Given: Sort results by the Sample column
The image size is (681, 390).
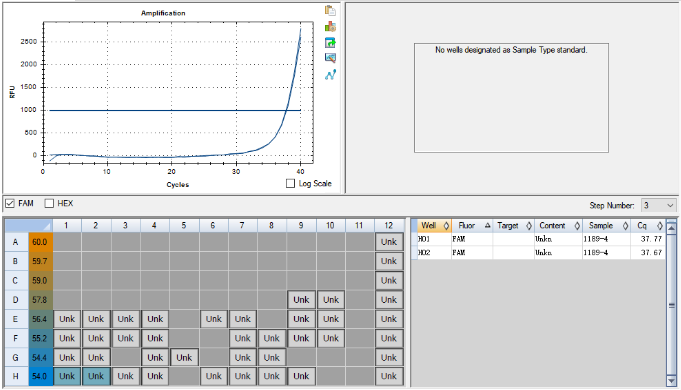Looking at the screenshot, I should (607, 225).
